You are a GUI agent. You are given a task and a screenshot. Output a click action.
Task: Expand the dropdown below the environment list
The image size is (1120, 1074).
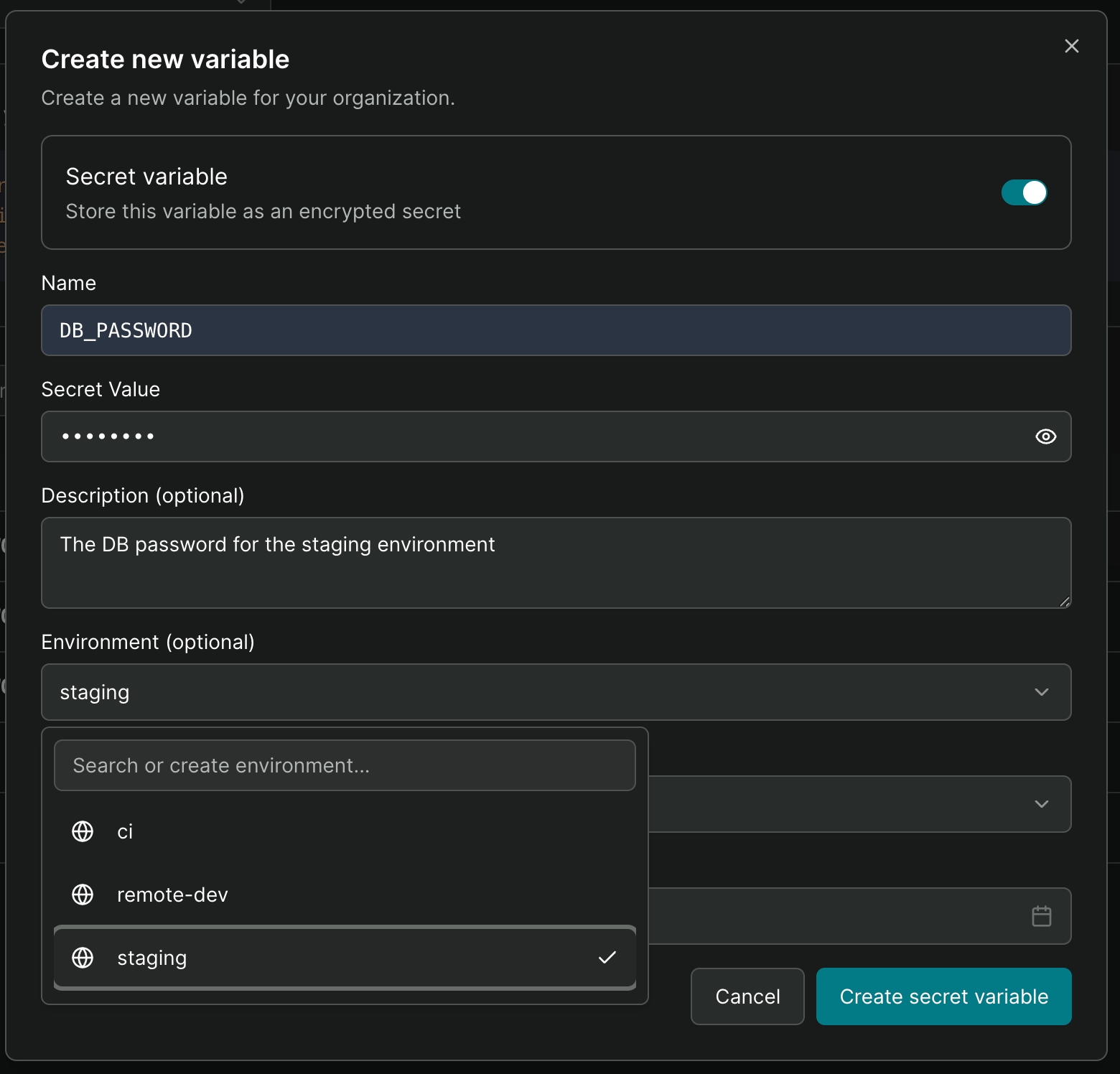coord(1042,804)
